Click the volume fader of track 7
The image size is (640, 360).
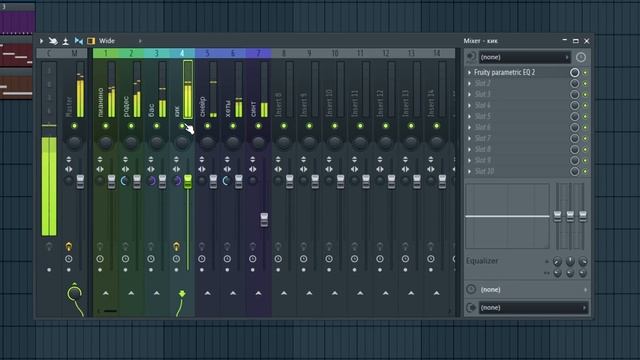[264, 219]
